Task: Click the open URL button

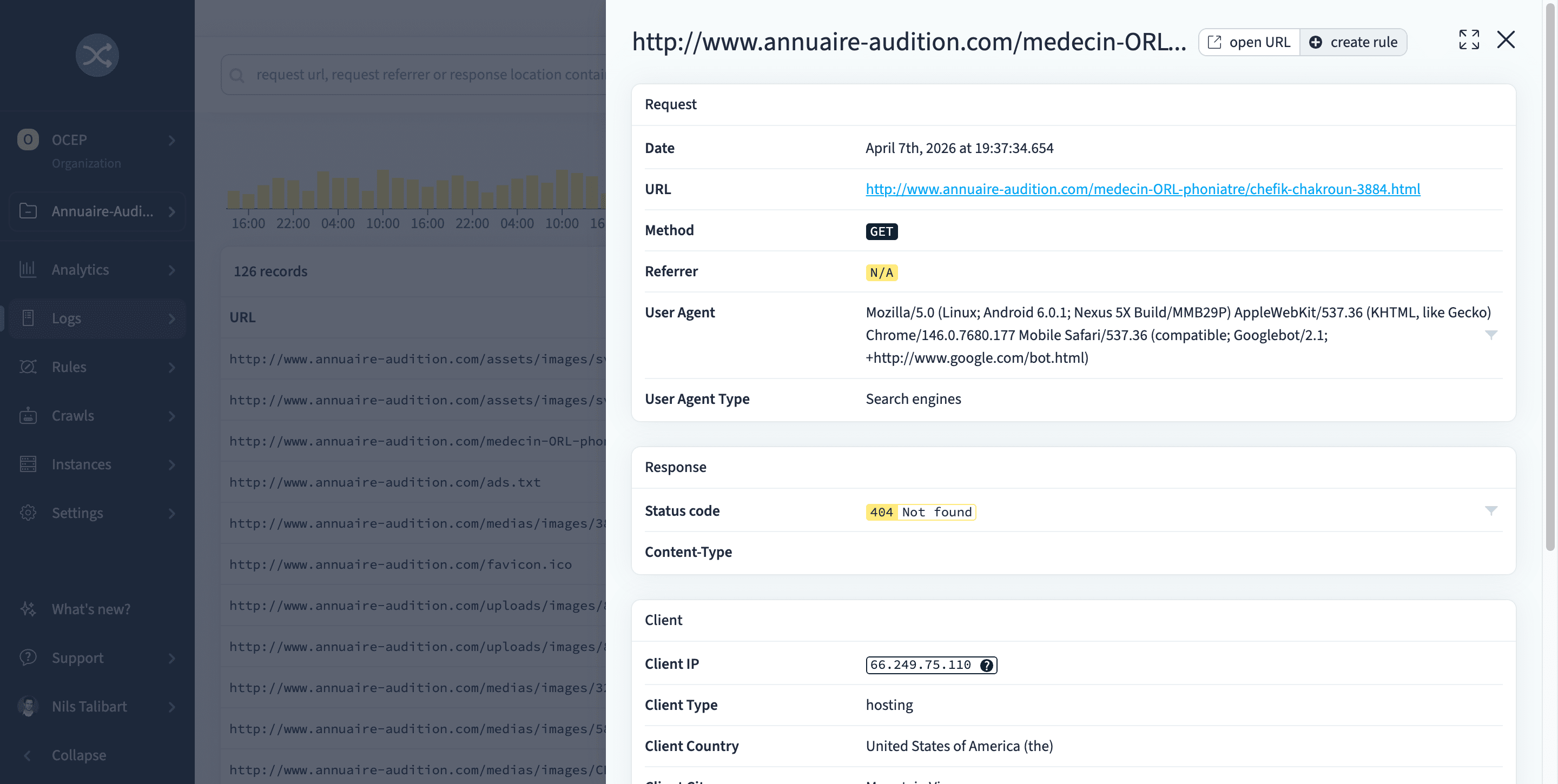Action: [1249, 42]
